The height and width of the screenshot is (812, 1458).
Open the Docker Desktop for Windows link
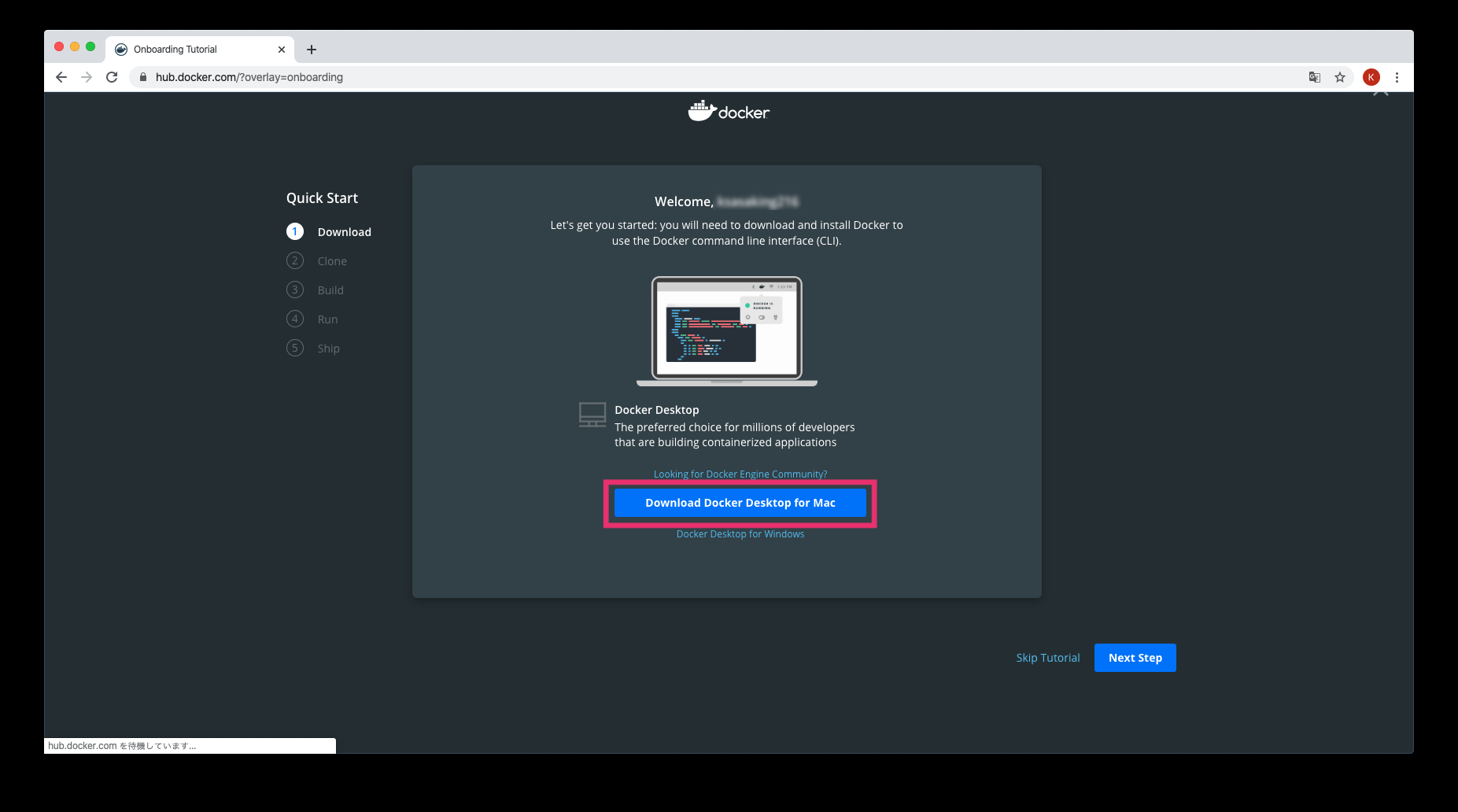pyautogui.click(x=740, y=533)
